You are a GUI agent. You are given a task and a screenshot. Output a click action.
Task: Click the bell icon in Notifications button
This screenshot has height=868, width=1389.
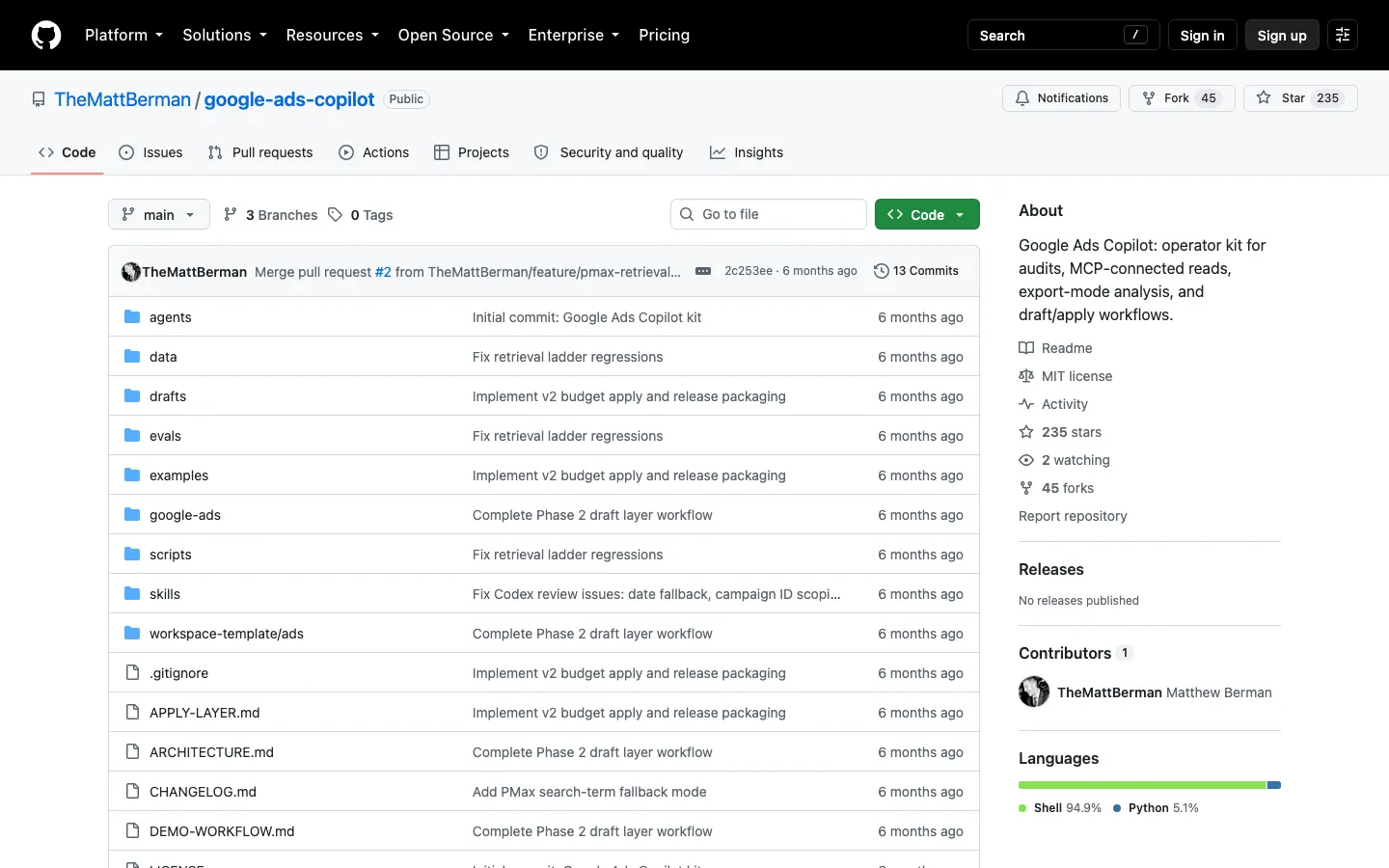[1022, 98]
